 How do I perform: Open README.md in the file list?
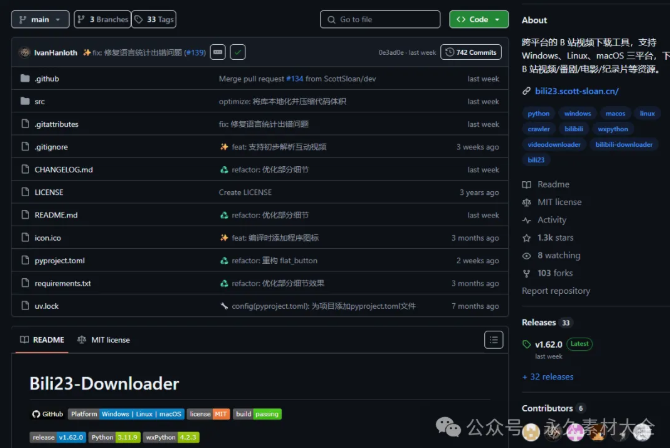coord(56,215)
